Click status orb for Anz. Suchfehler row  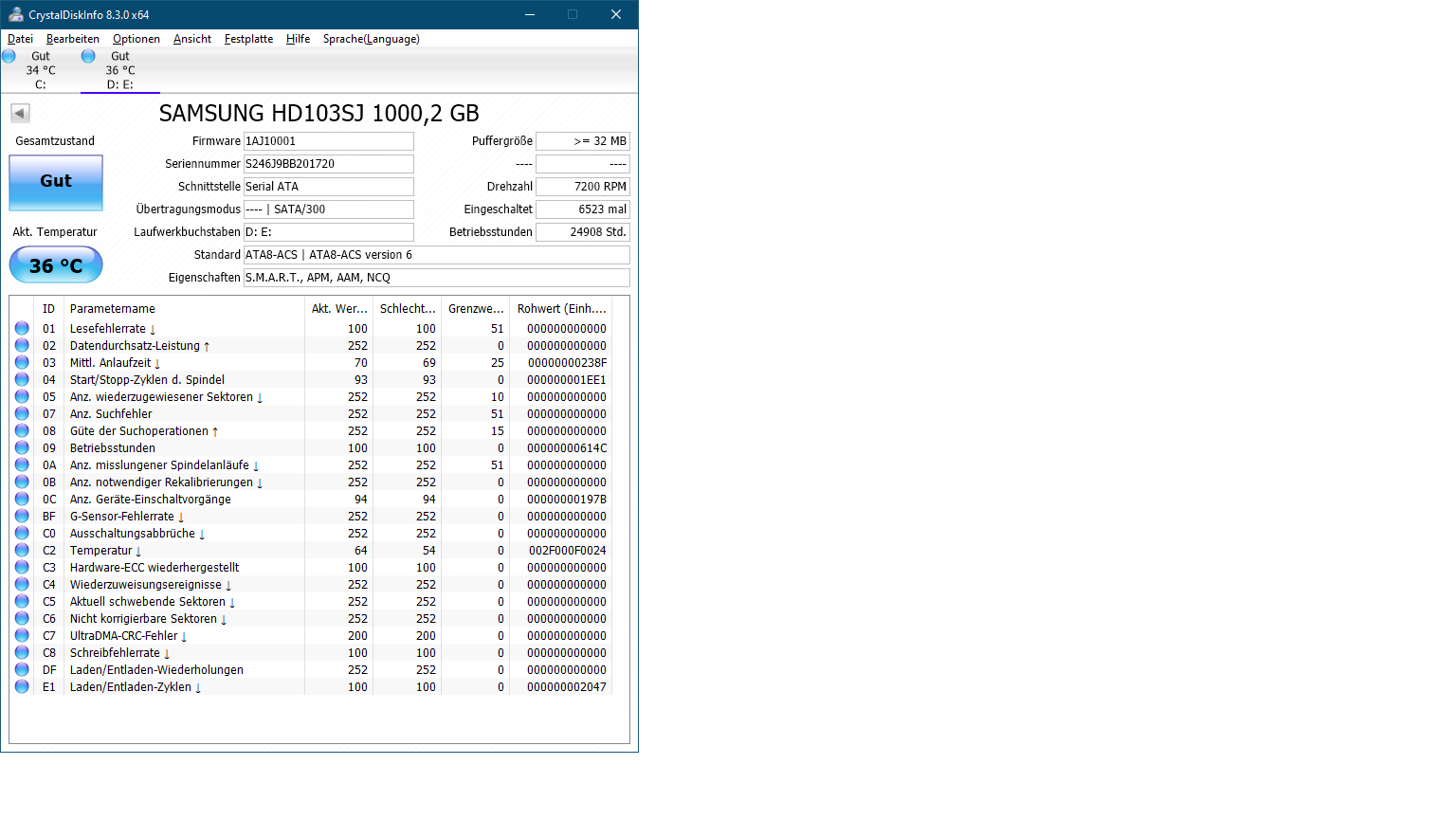tap(22, 413)
